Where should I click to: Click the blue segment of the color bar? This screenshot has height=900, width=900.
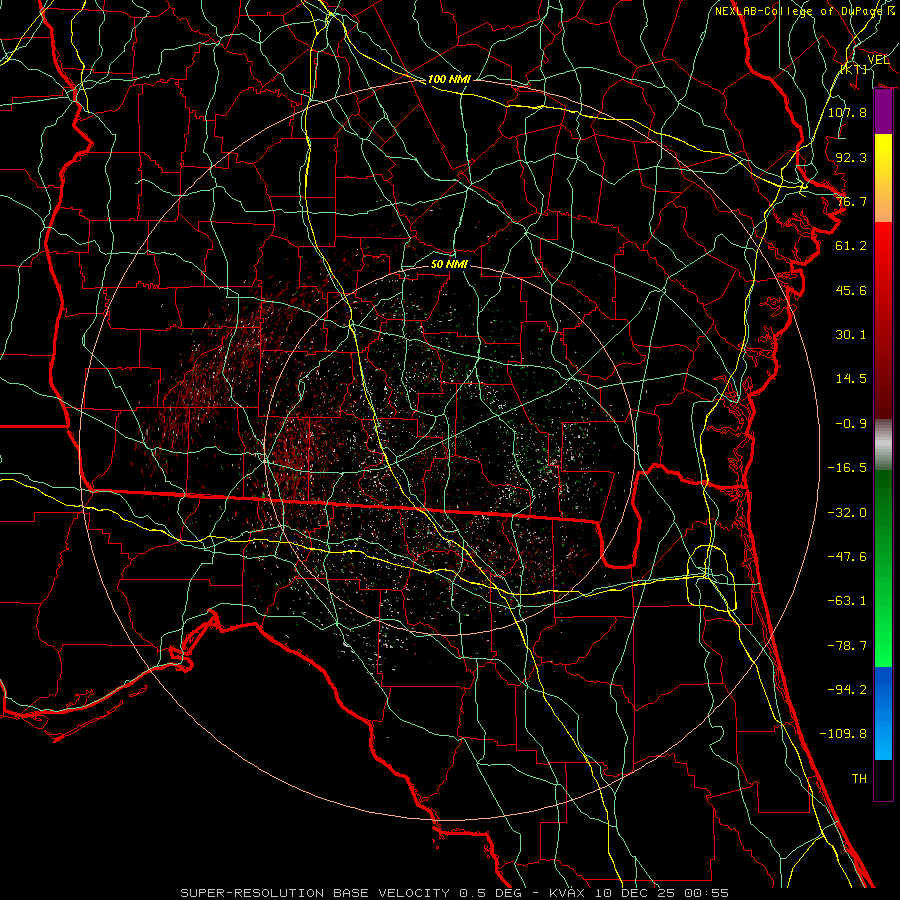click(883, 713)
